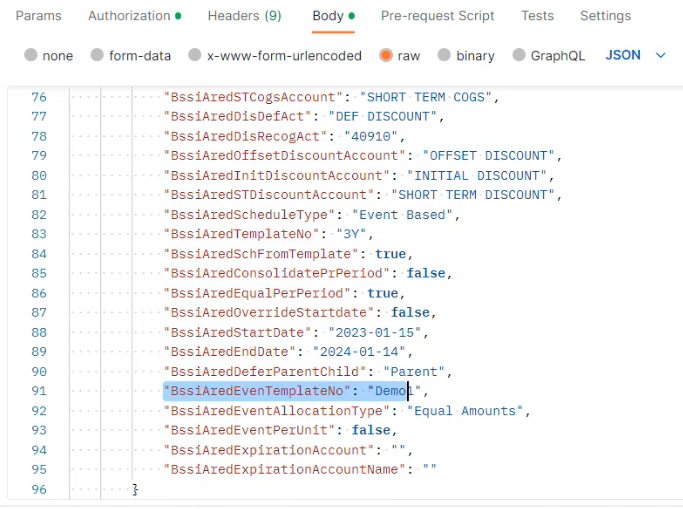
Task: Click false value of BssiAredEventPerUnit
Action: pyautogui.click(x=371, y=430)
